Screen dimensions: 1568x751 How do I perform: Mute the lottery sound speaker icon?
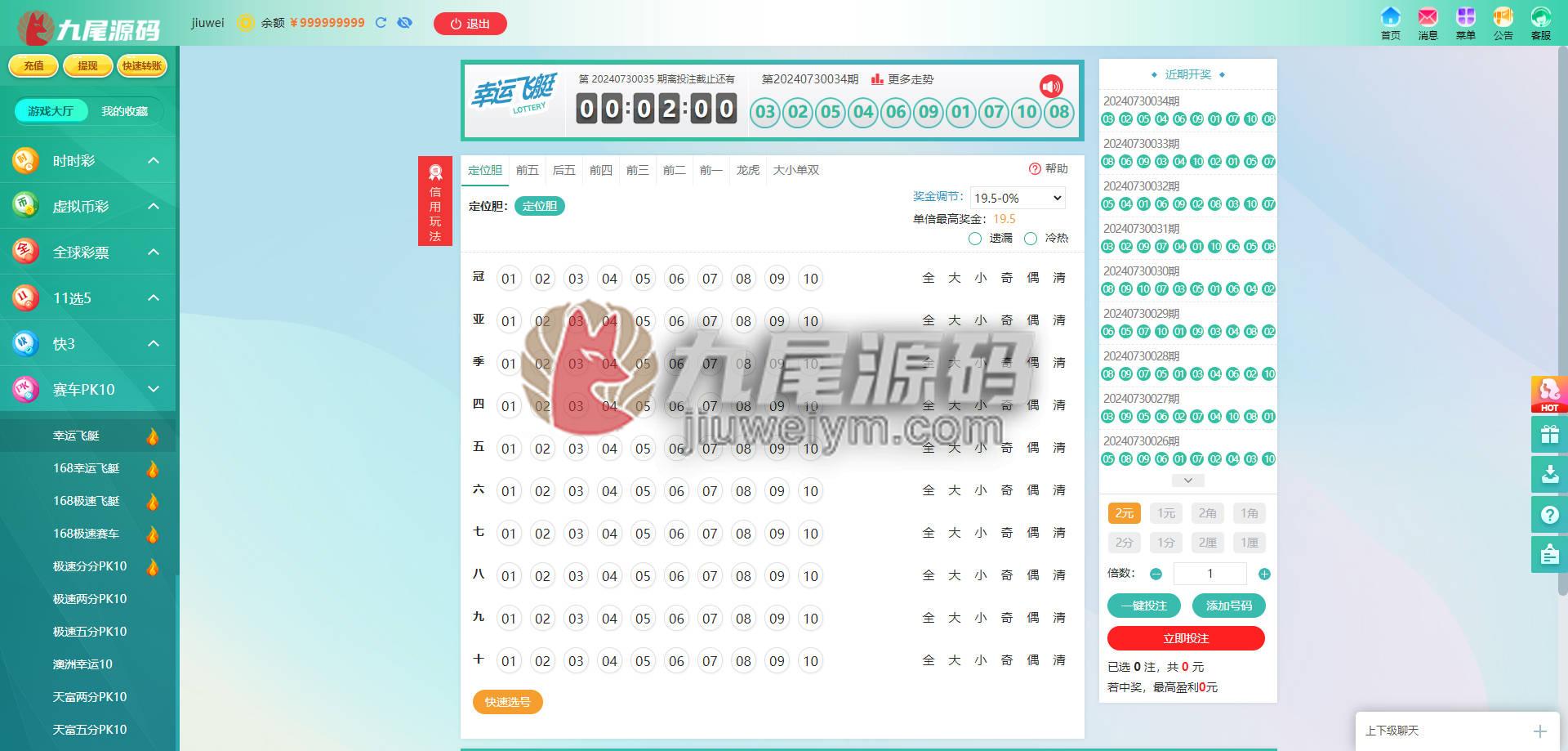pos(1051,86)
